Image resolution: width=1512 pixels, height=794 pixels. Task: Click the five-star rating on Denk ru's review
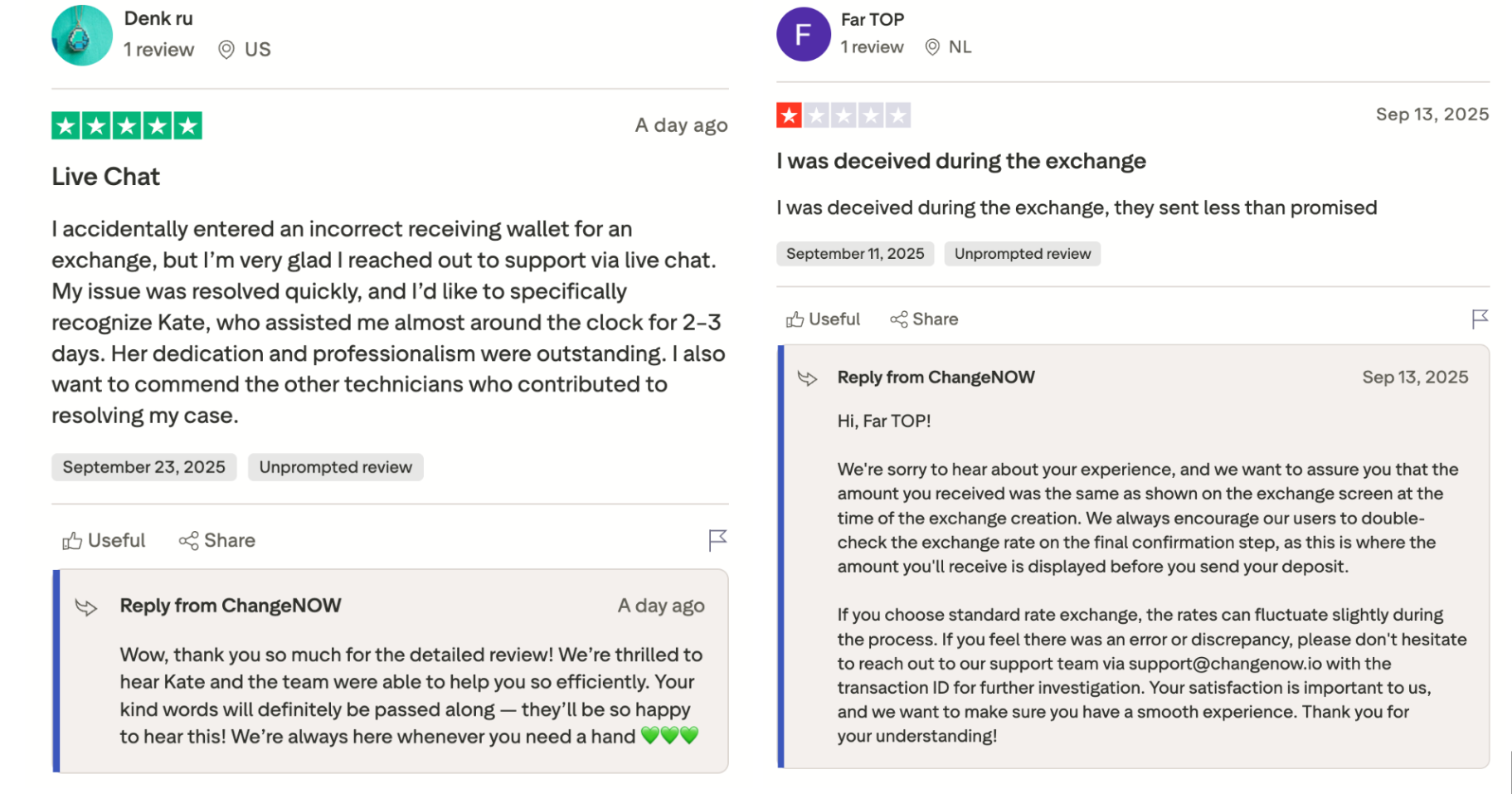[127, 125]
